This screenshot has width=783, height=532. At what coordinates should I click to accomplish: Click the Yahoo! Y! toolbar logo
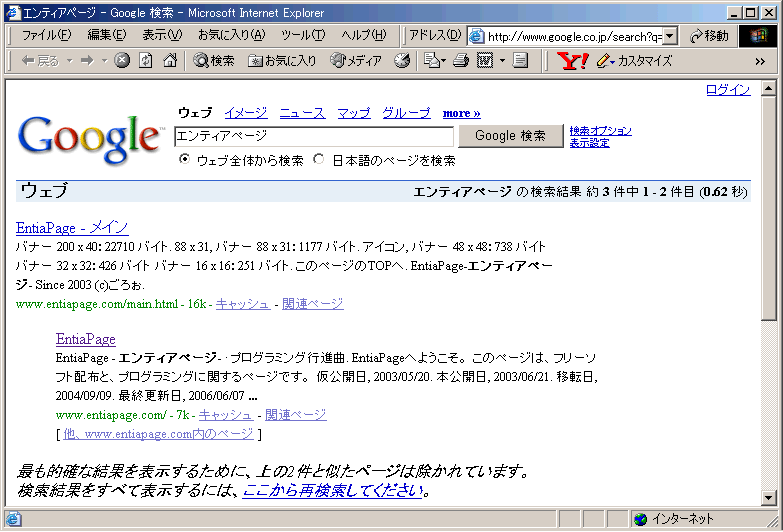(572, 61)
